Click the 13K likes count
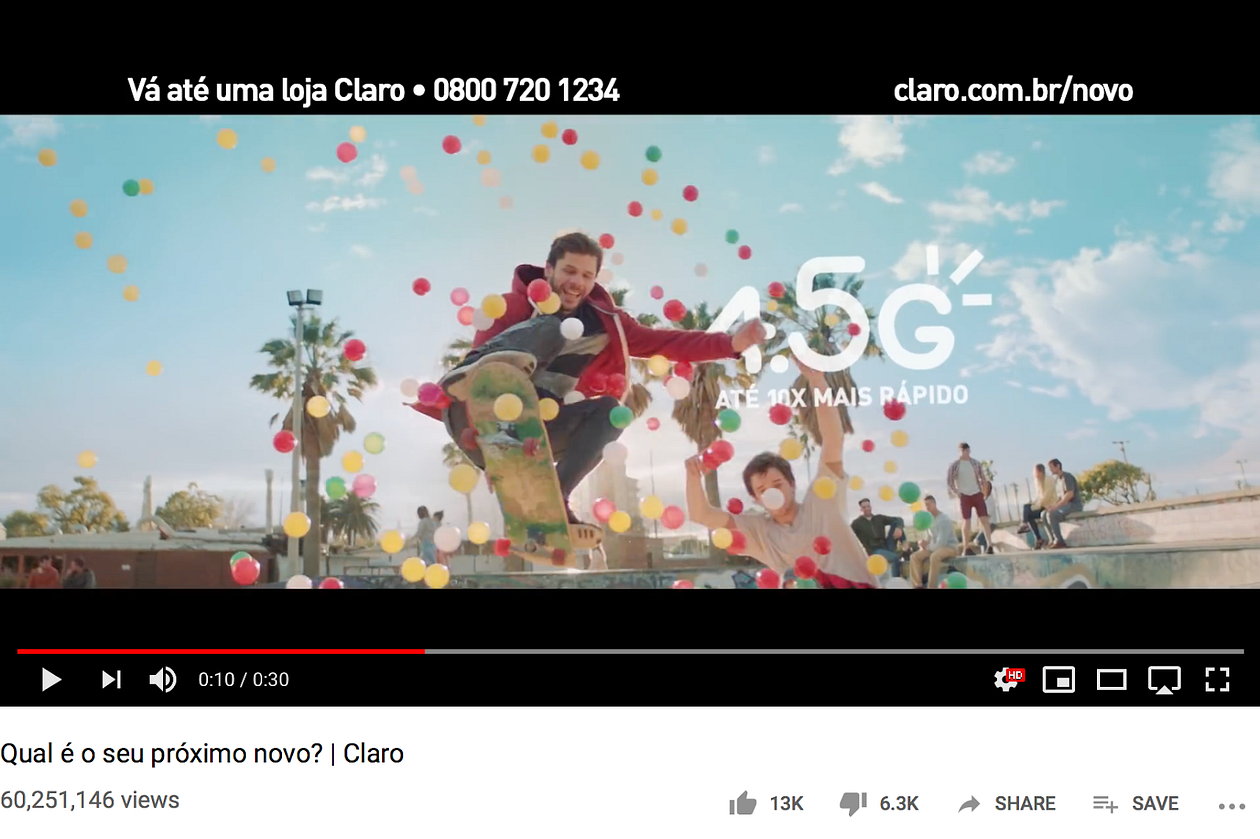Viewport: 1260px width, 839px height. (x=786, y=804)
